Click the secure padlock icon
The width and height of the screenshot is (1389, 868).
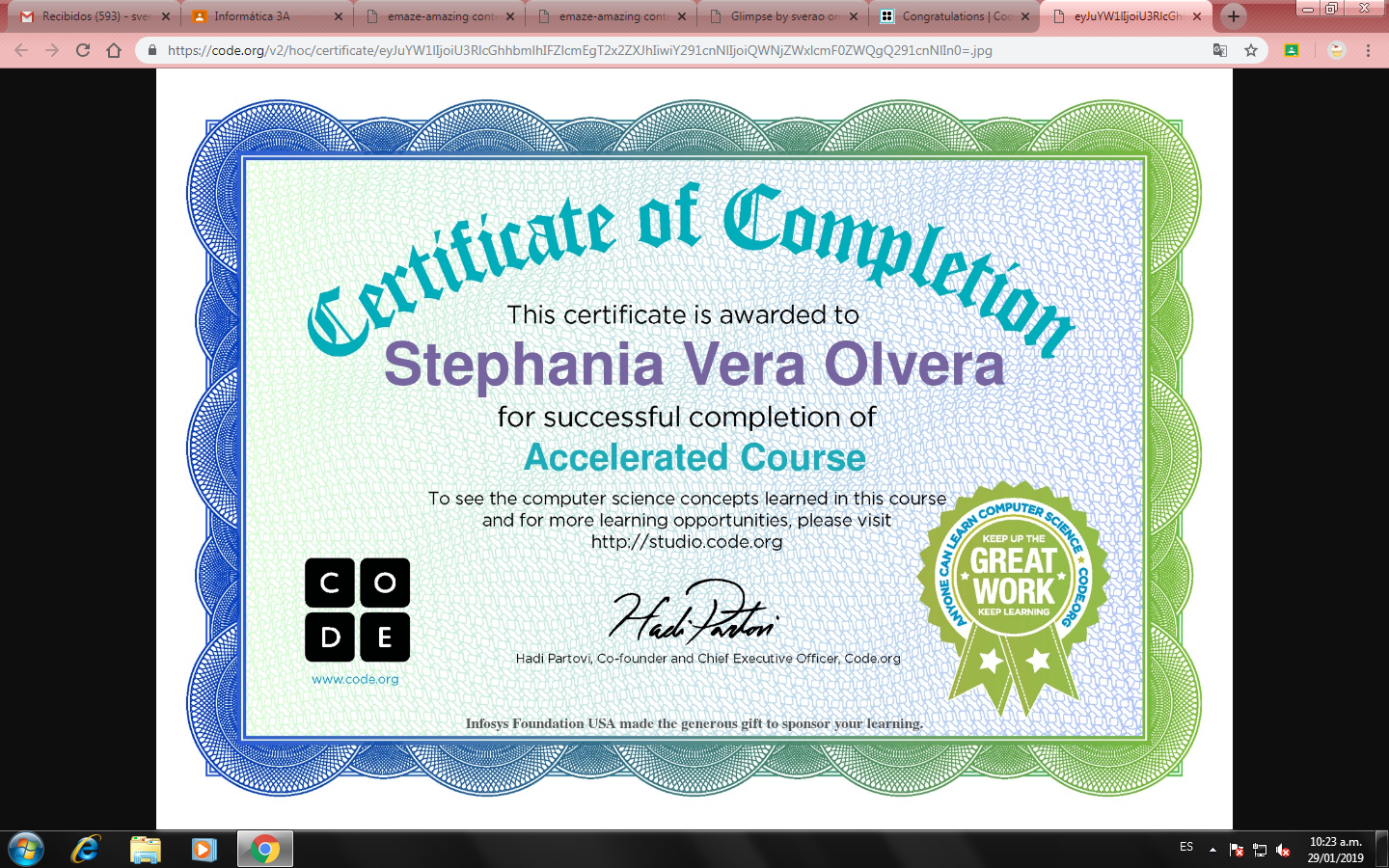click(152, 50)
